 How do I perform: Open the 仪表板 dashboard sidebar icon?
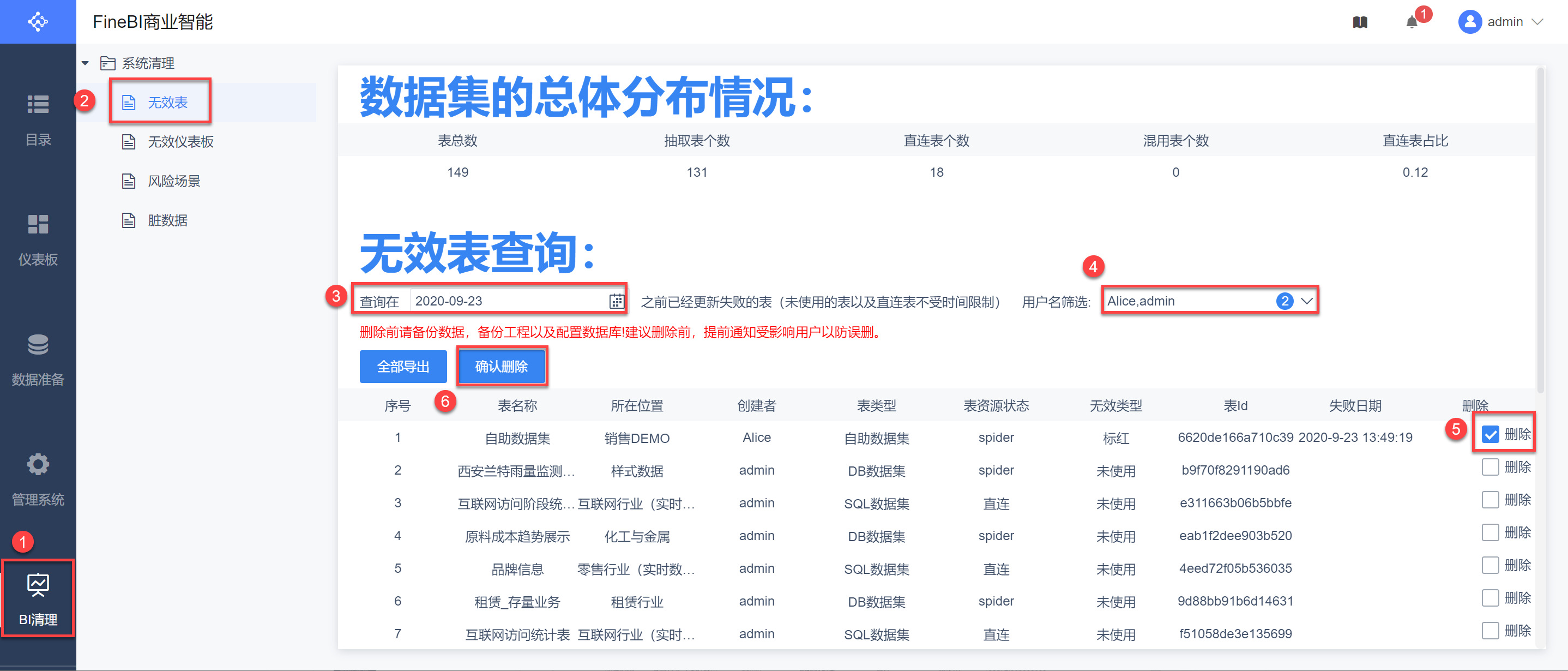[38, 225]
